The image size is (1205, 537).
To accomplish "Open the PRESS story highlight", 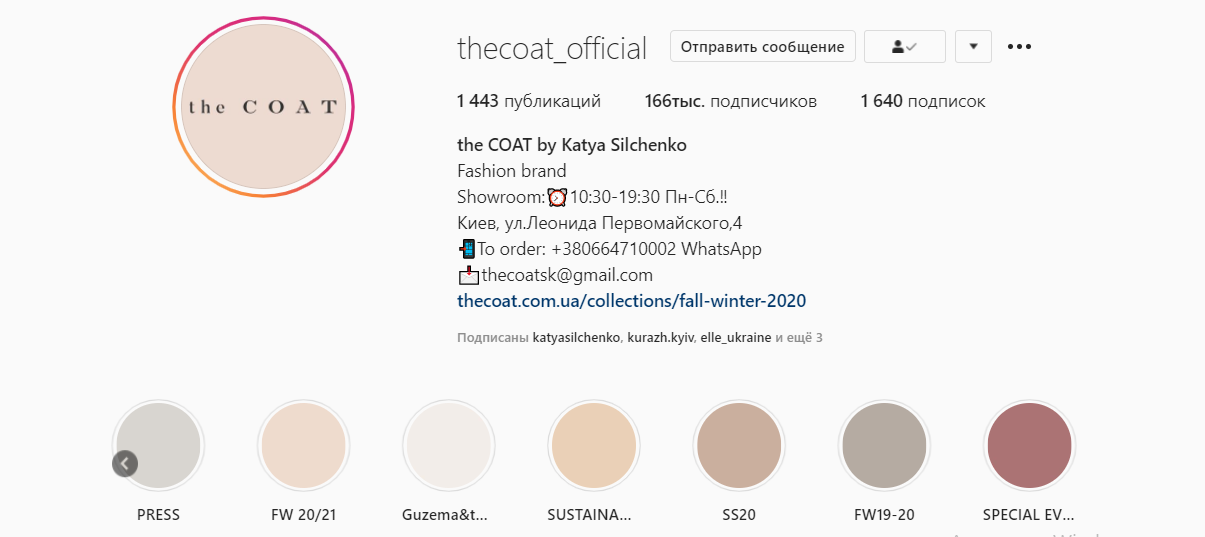I will click(x=158, y=445).
